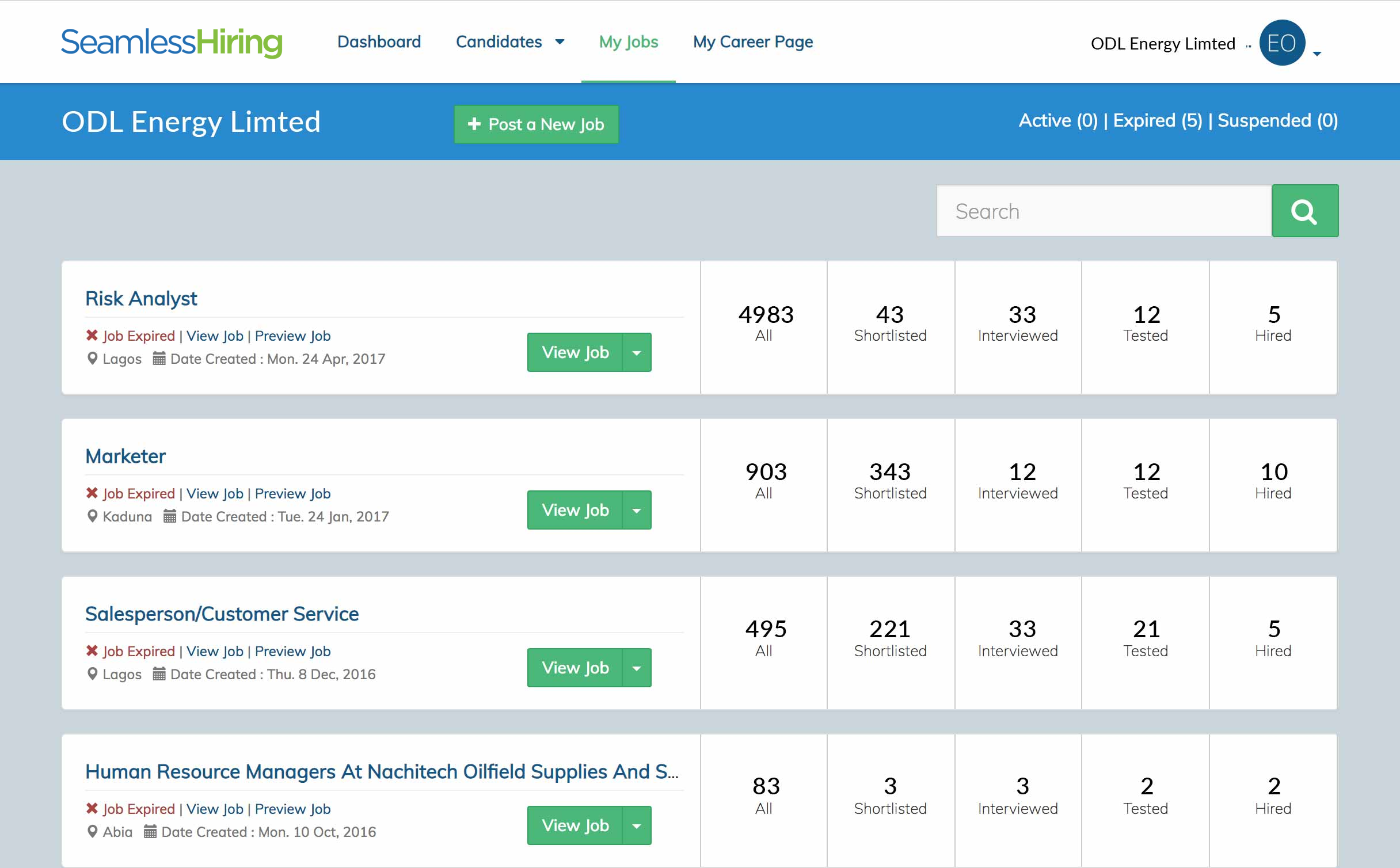Open the Dashboard tab
This screenshot has height=868, width=1400.
click(379, 42)
